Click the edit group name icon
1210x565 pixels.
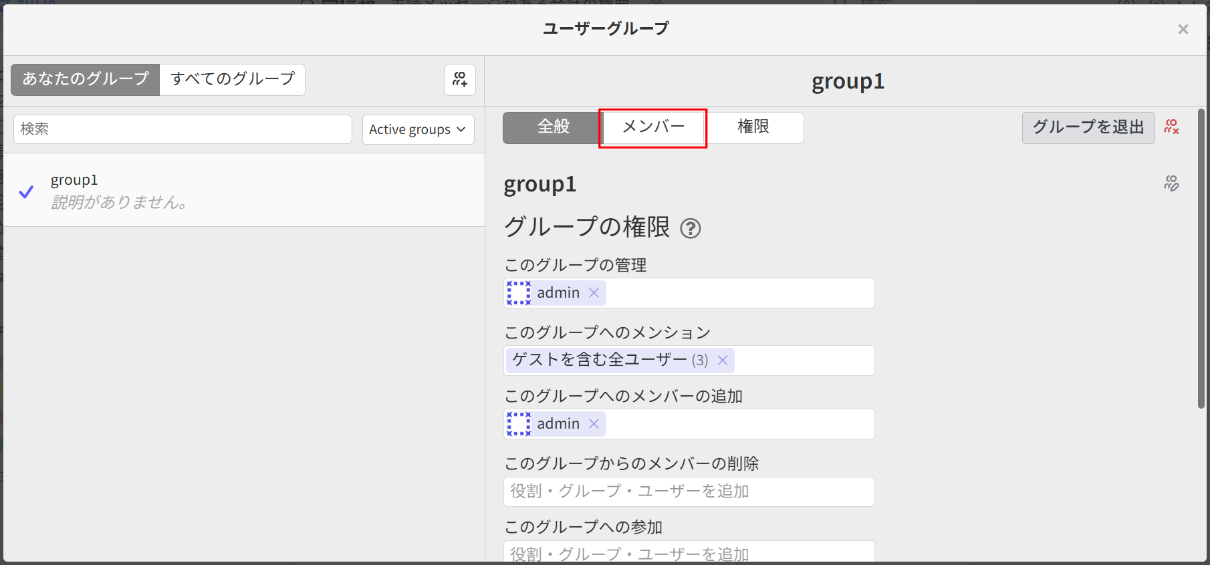click(1172, 183)
